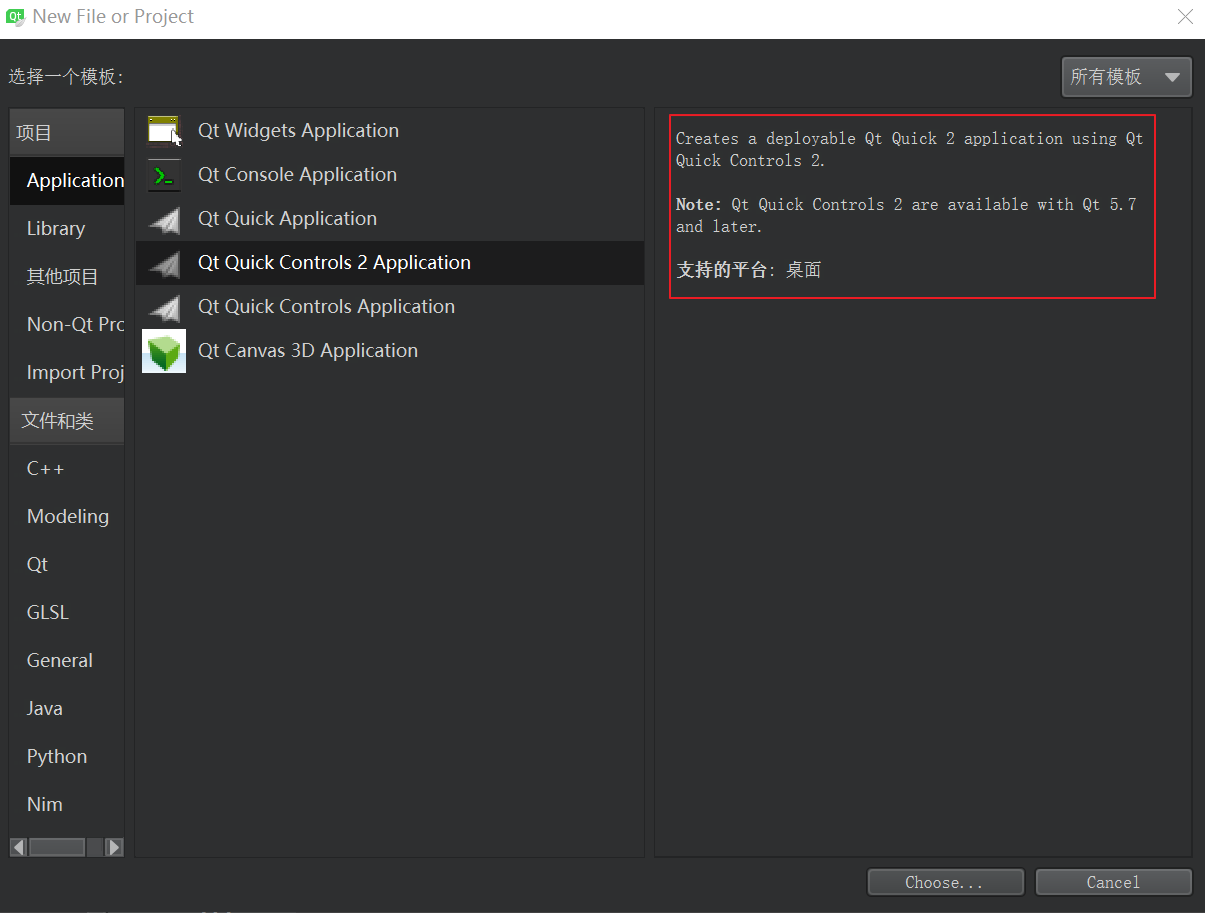Pick Qt Canvas 3D Application template
The width and height of the screenshot is (1205, 913).
click(390, 351)
